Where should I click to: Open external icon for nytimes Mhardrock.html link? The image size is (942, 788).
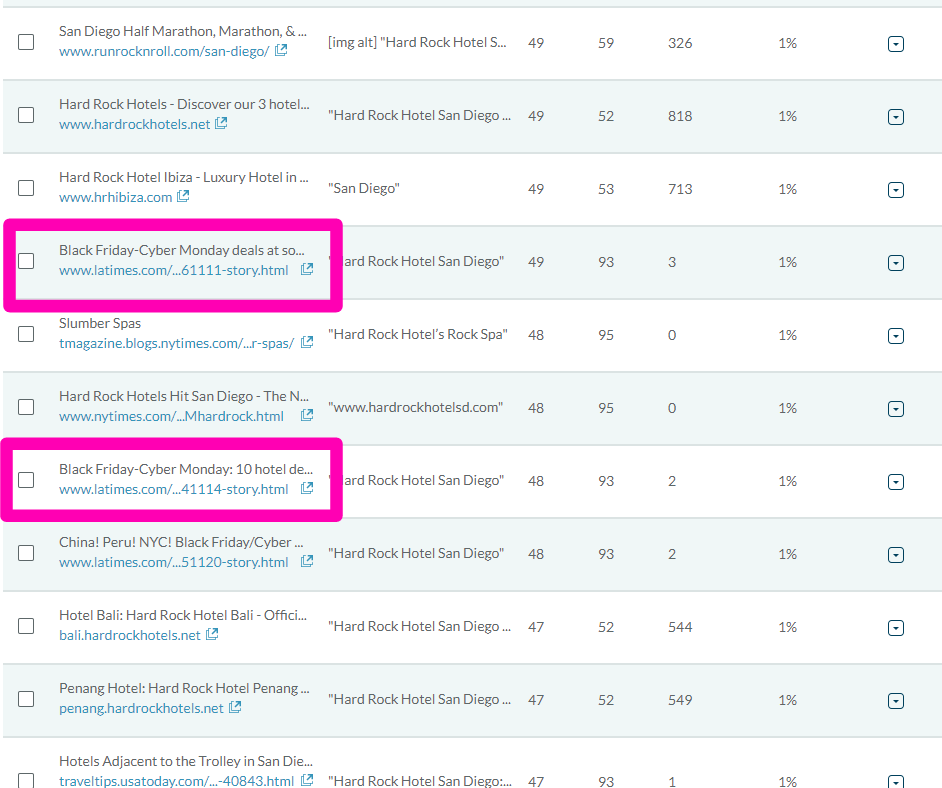307,415
